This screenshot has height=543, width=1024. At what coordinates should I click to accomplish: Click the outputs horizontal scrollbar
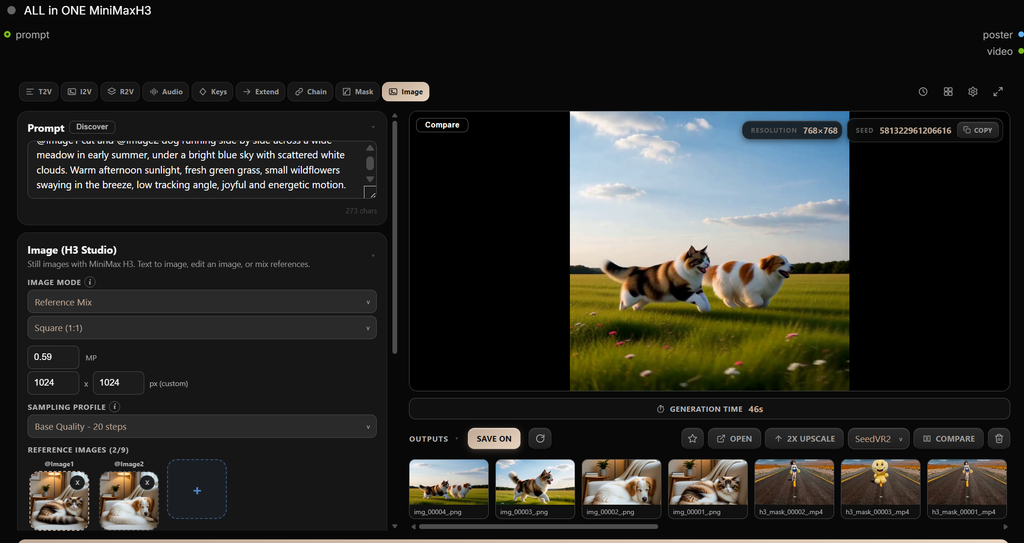[x=538, y=526]
